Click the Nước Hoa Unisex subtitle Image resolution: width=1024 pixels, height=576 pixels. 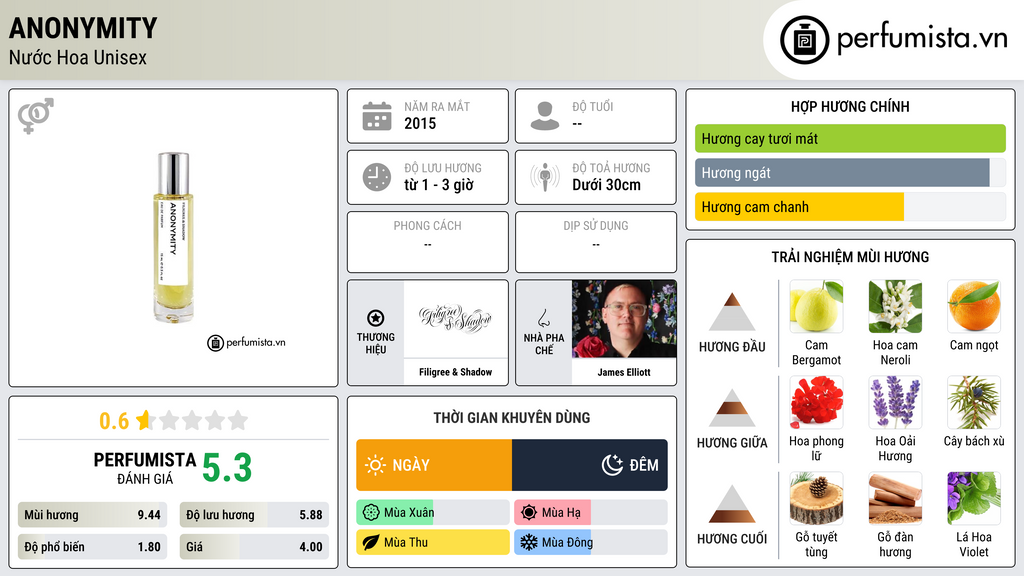78,57
